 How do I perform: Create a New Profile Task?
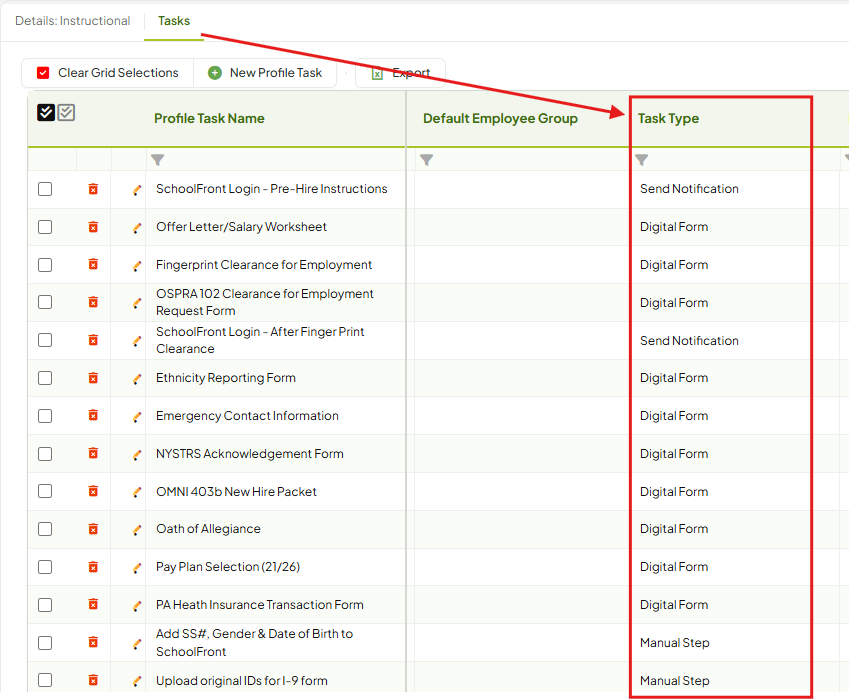pos(265,73)
